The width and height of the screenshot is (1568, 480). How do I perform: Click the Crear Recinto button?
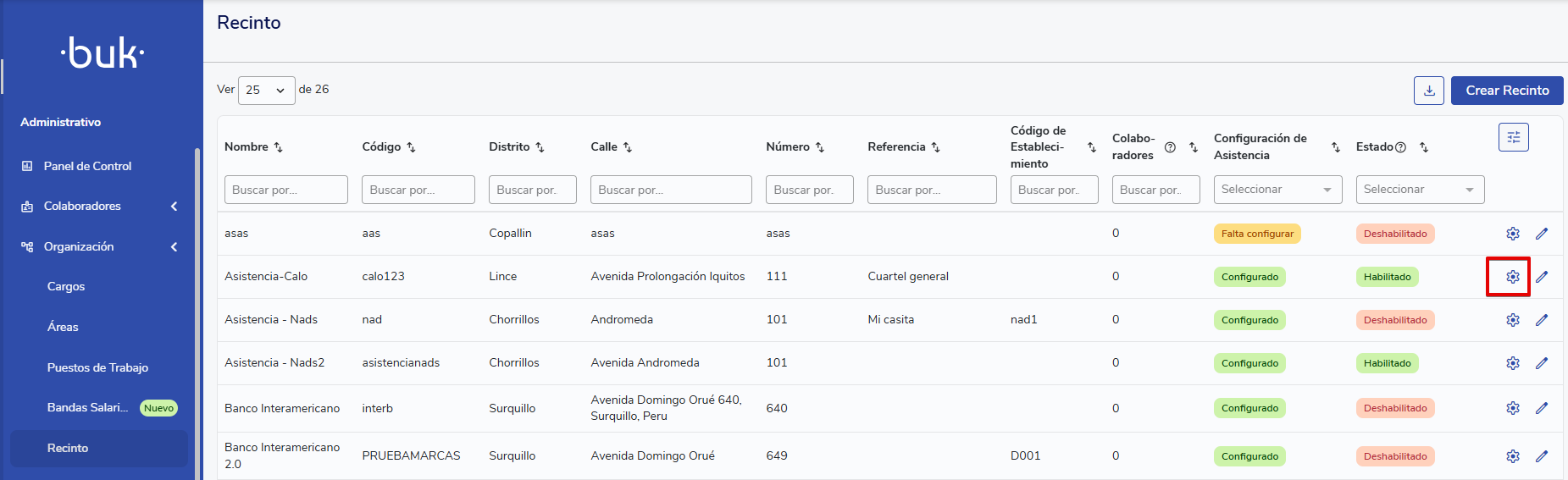(1506, 91)
